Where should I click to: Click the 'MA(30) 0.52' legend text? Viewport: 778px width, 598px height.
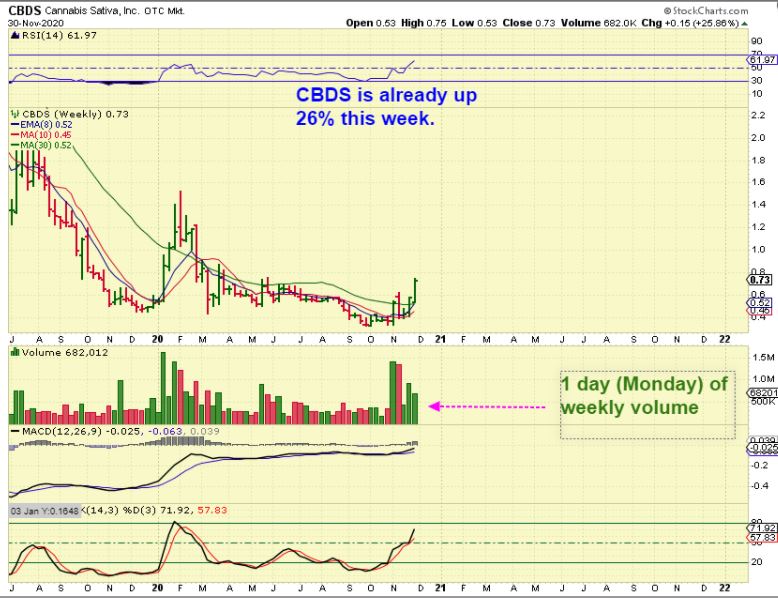tap(46, 145)
